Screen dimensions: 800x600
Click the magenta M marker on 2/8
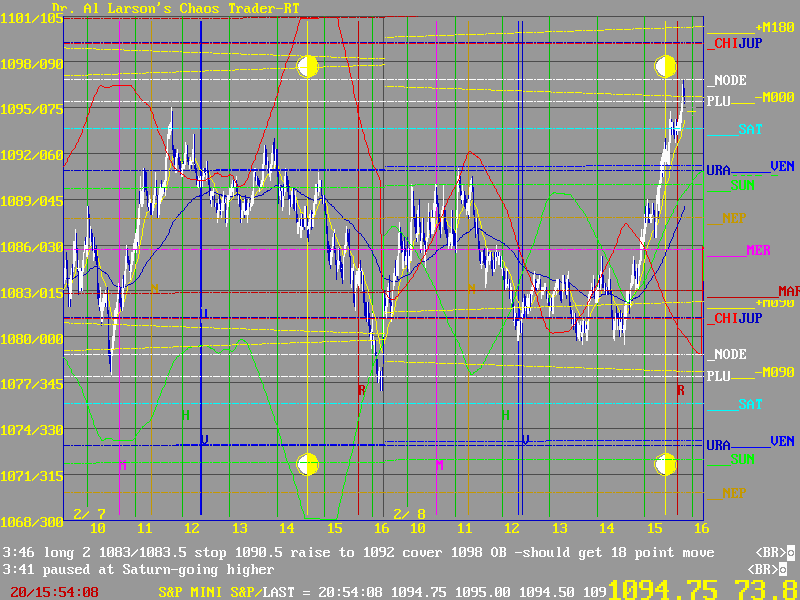438,465
